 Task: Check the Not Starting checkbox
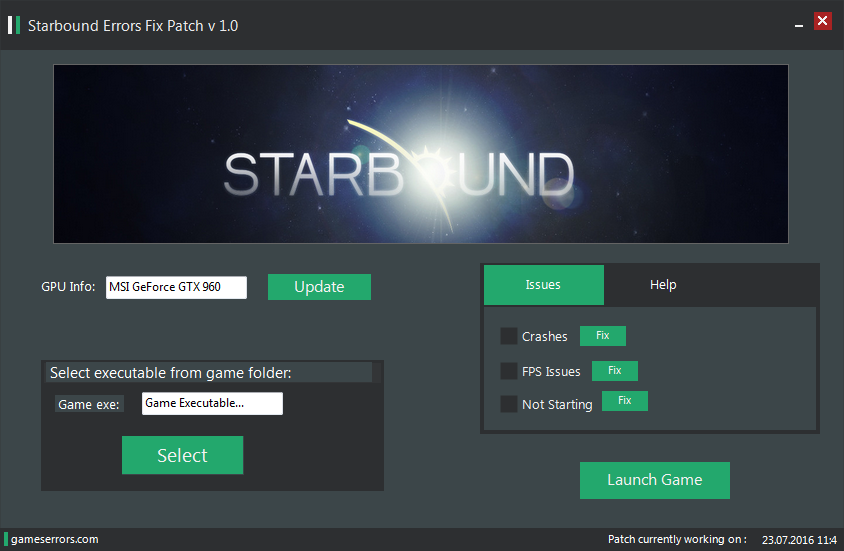(509, 404)
